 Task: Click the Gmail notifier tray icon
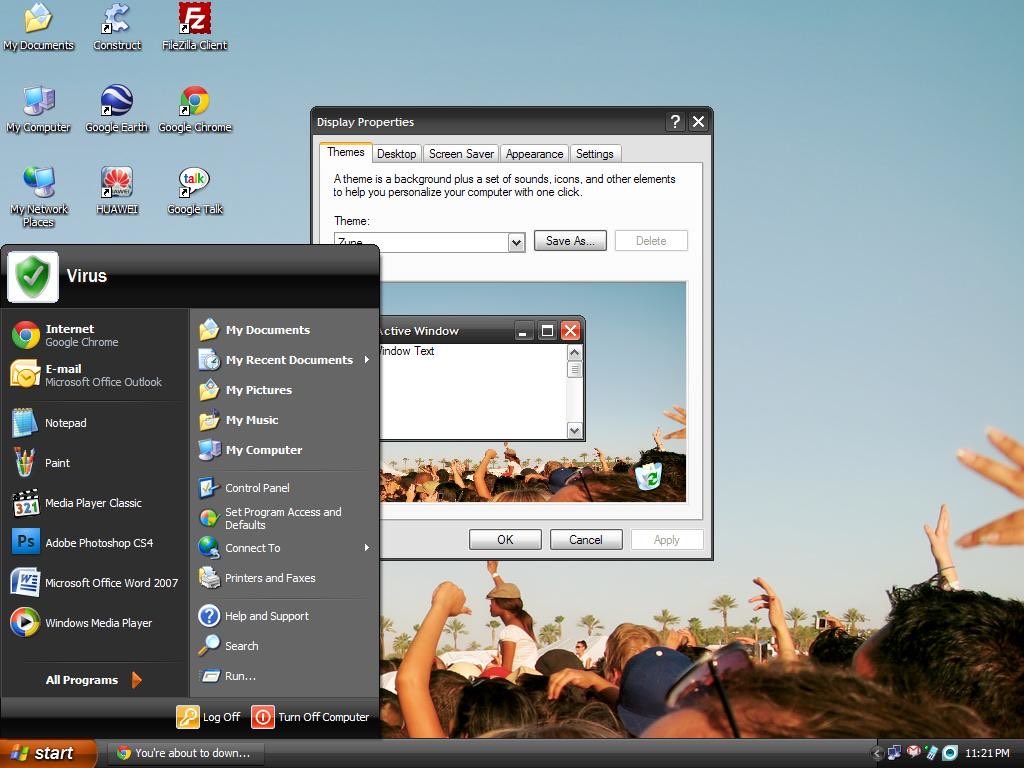pyautogui.click(x=913, y=752)
